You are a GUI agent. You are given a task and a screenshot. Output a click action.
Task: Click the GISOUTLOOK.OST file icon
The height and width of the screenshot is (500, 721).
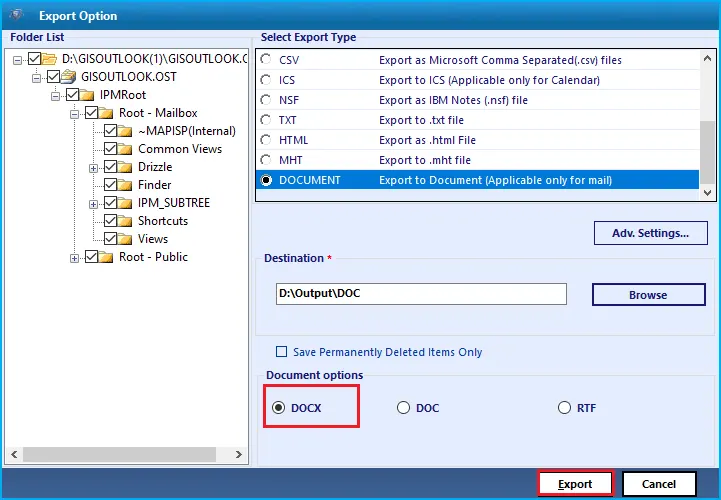[x=69, y=77]
